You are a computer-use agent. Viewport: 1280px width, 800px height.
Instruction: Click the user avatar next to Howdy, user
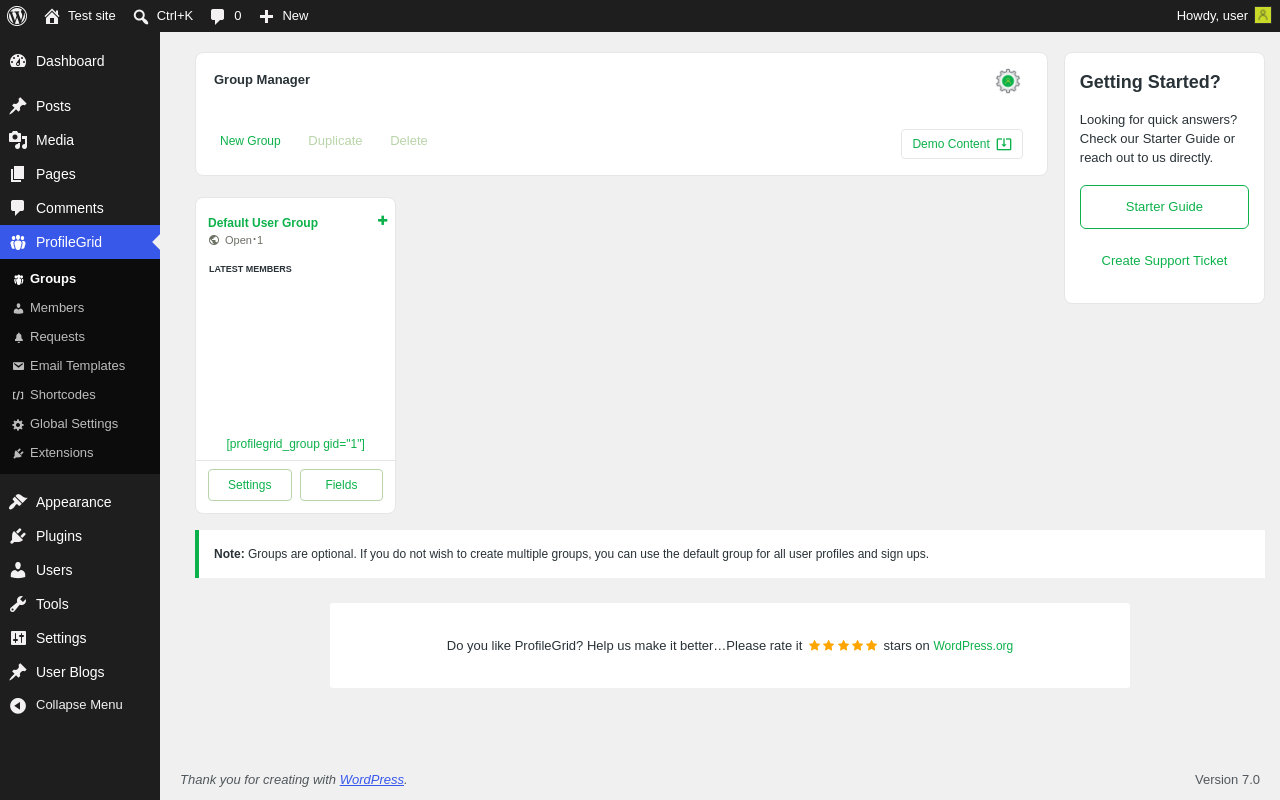pos(1263,15)
